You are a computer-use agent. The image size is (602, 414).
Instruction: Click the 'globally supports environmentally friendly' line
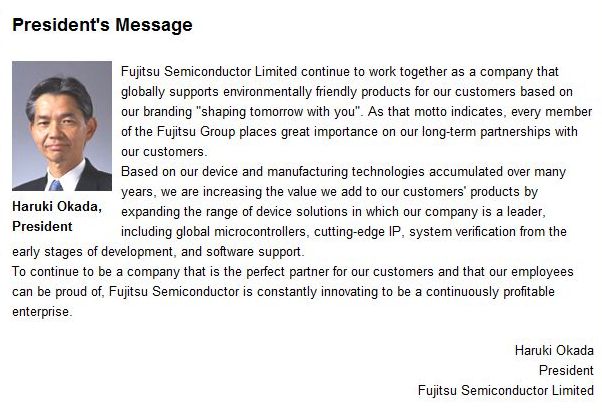pos(347,92)
